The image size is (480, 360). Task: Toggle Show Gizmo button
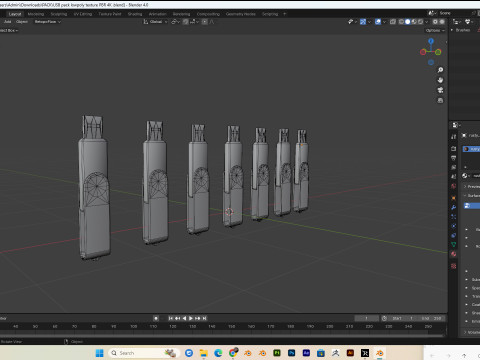point(363,22)
